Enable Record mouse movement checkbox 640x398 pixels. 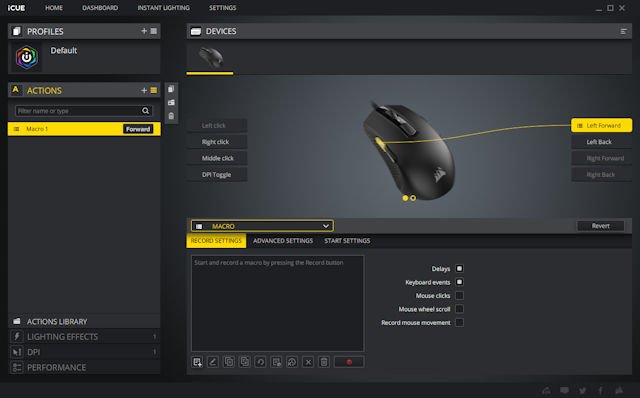pos(459,322)
